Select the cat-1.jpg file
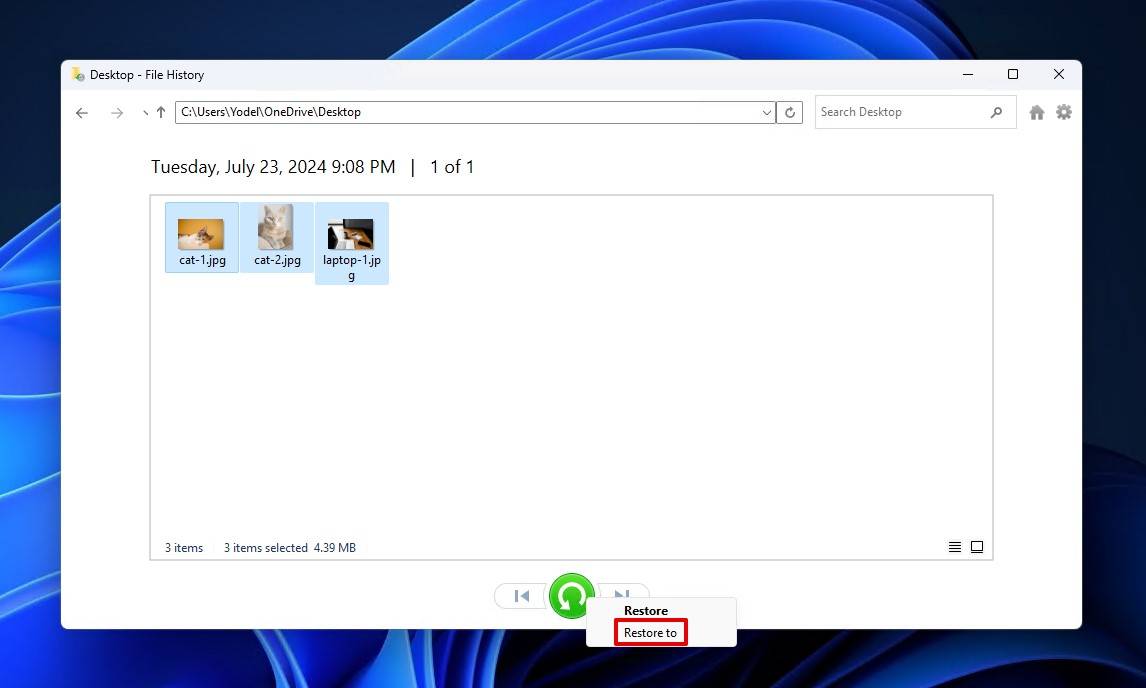 click(202, 238)
